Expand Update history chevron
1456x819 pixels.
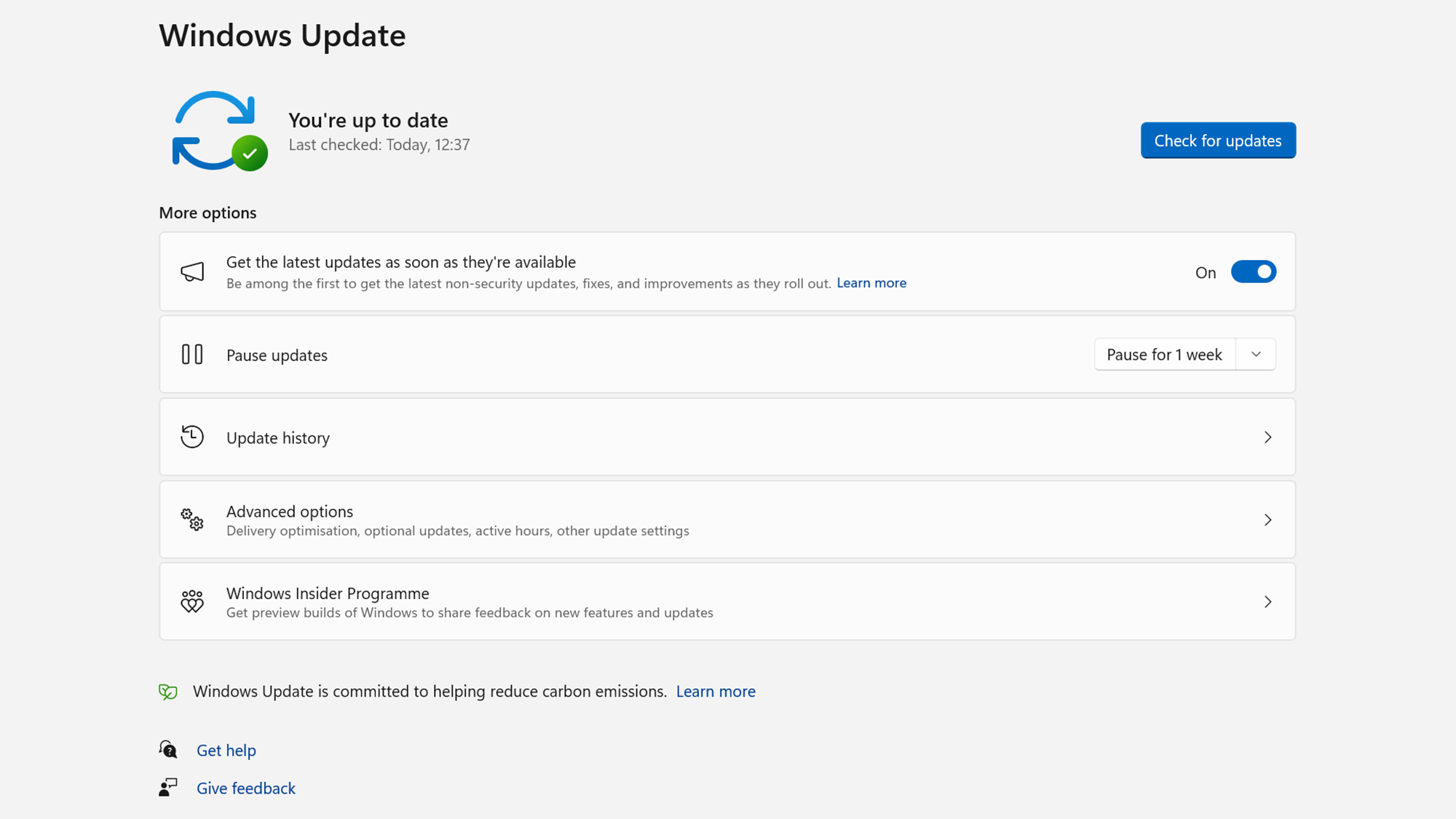[1267, 437]
